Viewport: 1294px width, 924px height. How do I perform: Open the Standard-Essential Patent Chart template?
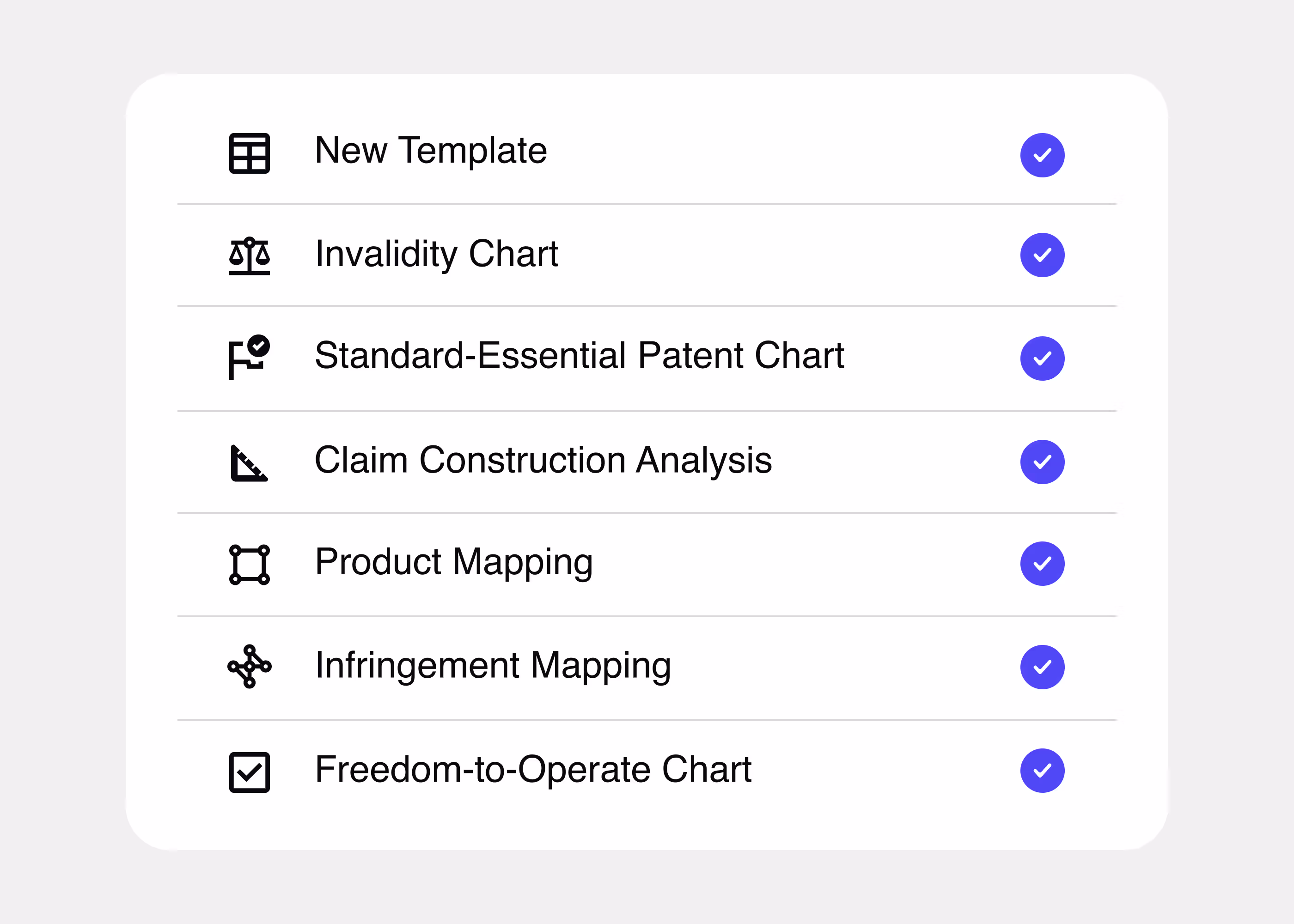[580, 356]
